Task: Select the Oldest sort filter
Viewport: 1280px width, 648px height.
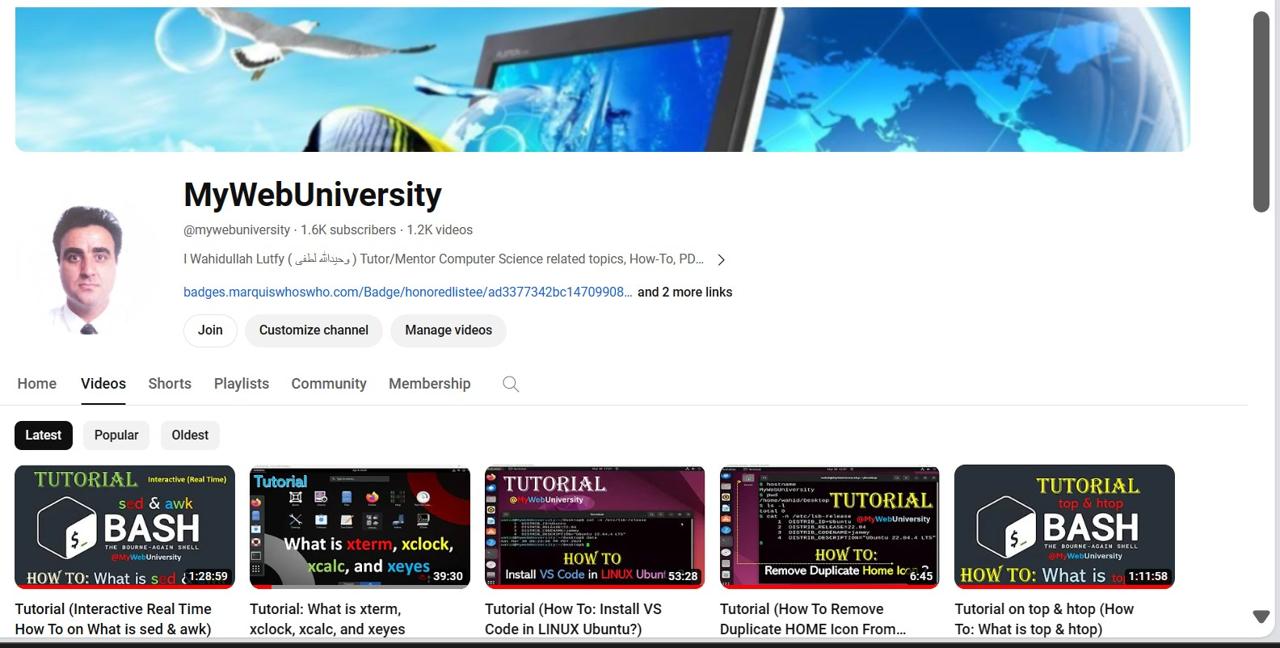Action: click(190, 435)
